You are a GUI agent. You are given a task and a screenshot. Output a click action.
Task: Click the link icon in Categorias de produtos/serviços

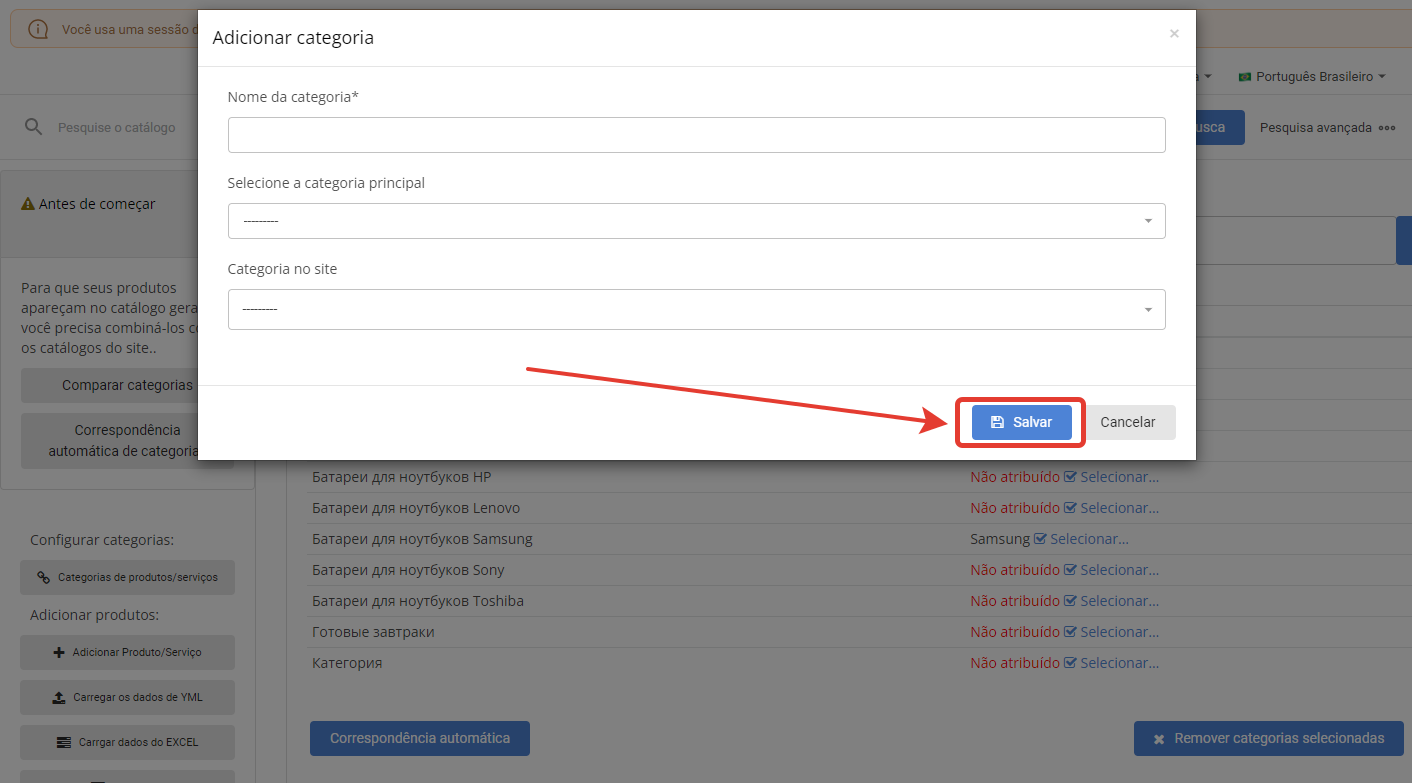pyautogui.click(x=43, y=577)
